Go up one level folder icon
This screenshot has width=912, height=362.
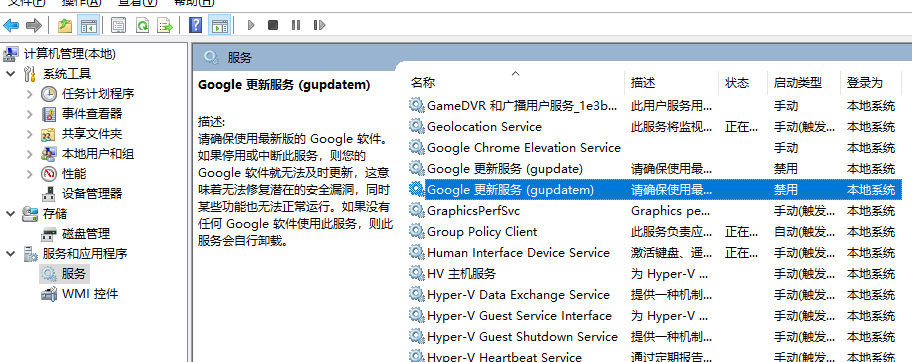coord(65,25)
